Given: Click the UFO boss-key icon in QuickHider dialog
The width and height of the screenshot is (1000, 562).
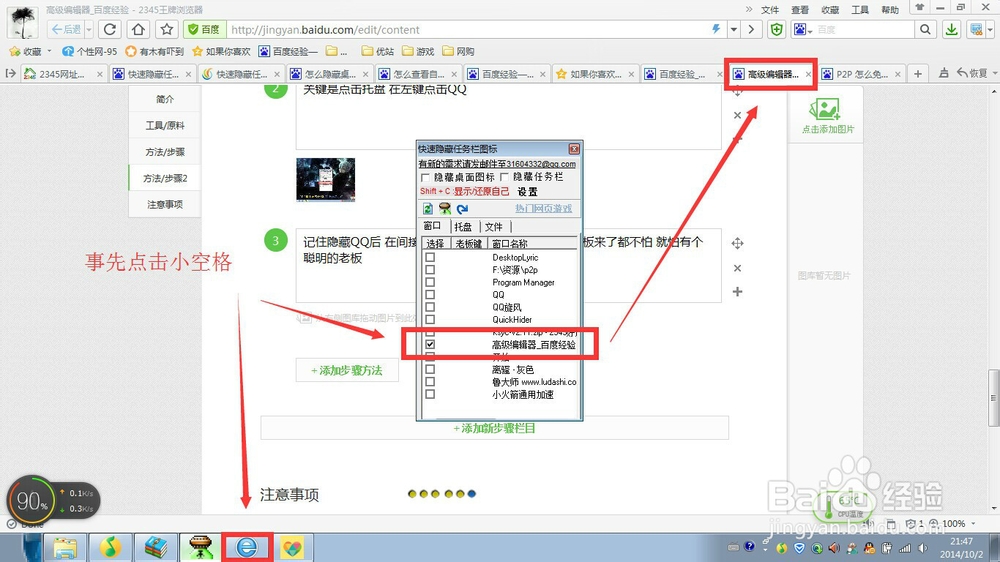Looking at the screenshot, I should [x=445, y=209].
